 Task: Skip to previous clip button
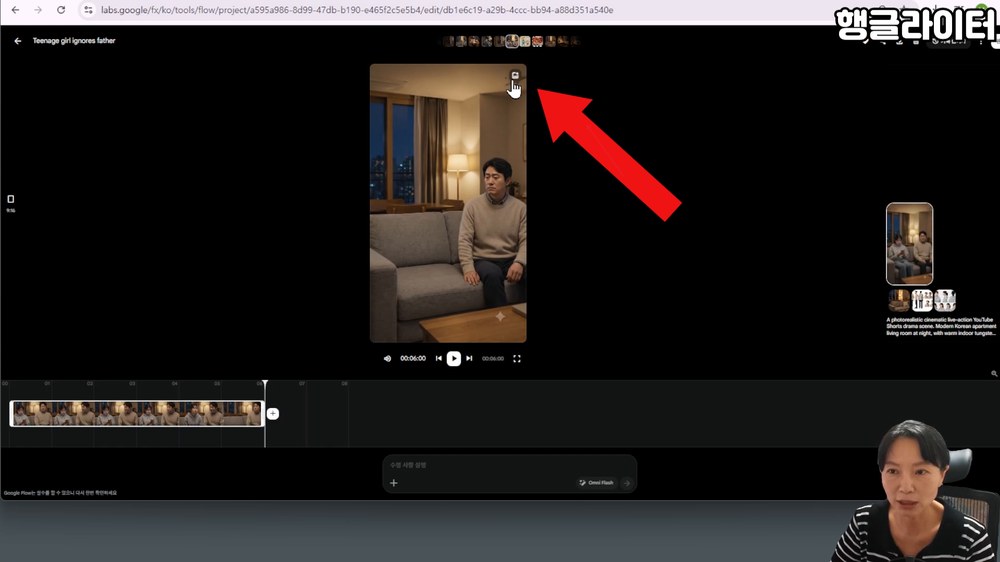(439, 359)
